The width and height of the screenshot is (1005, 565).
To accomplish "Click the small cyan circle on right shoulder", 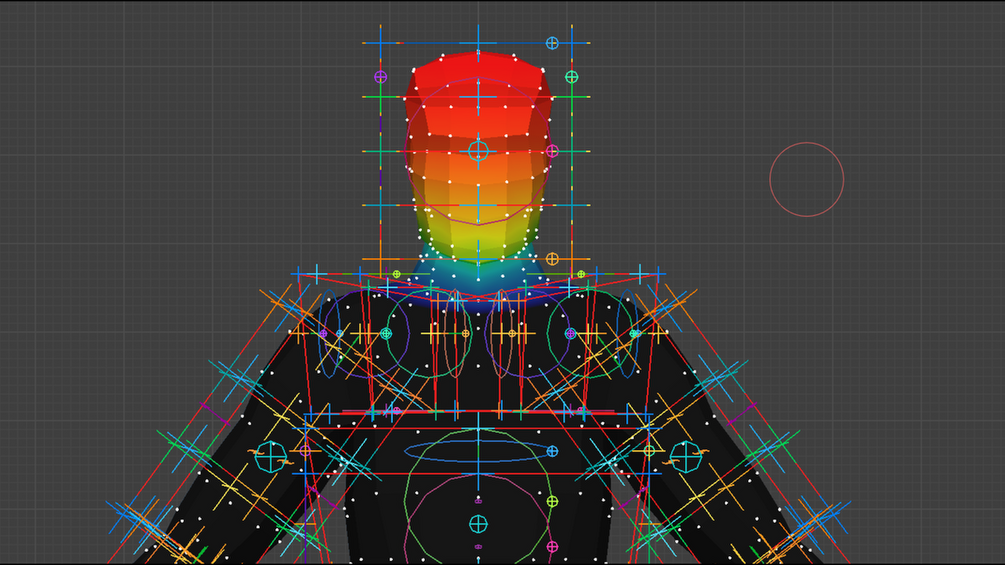I will 633,333.
